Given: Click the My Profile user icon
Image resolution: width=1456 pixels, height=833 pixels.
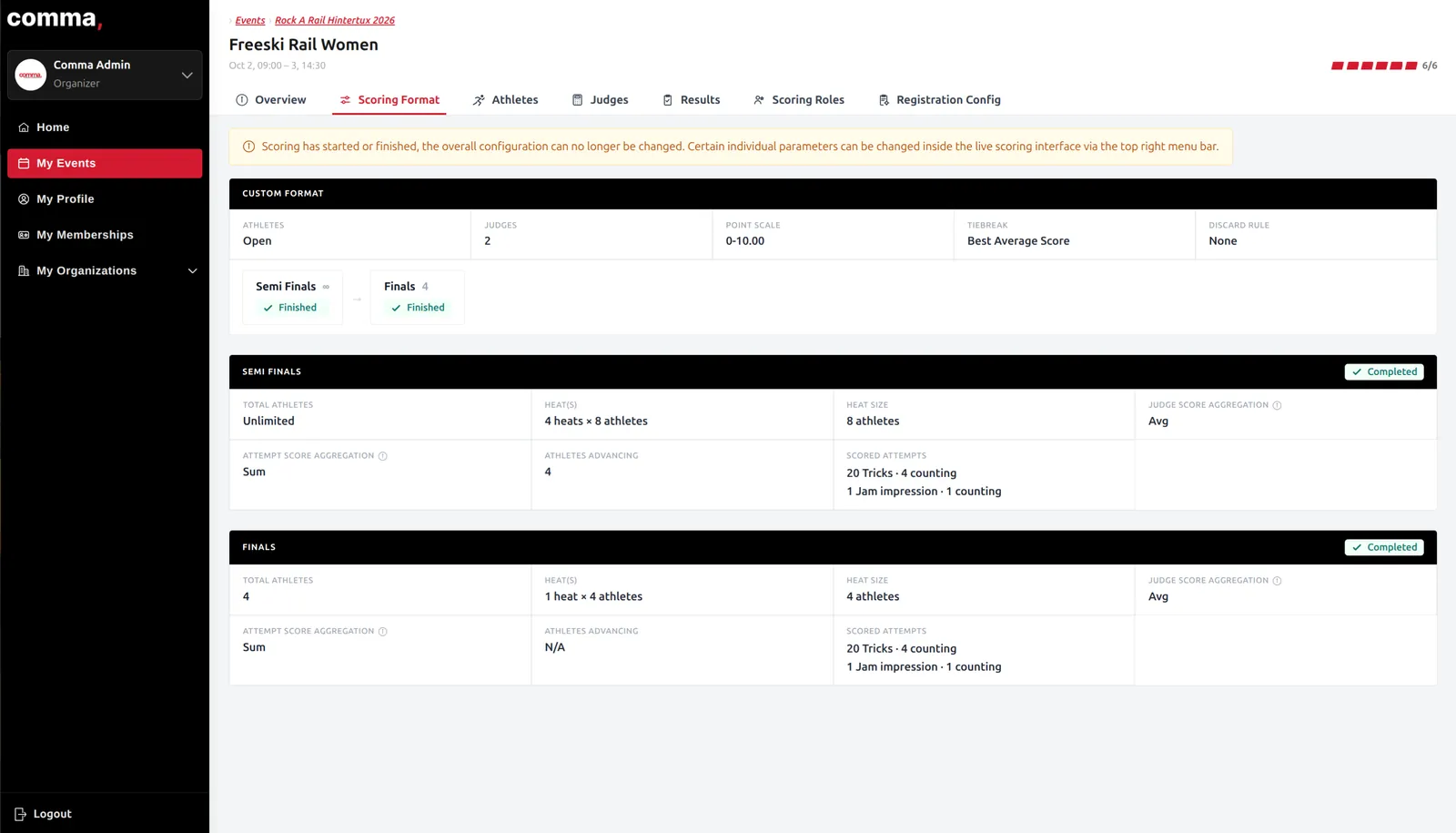Looking at the screenshot, I should click(x=24, y=199).
